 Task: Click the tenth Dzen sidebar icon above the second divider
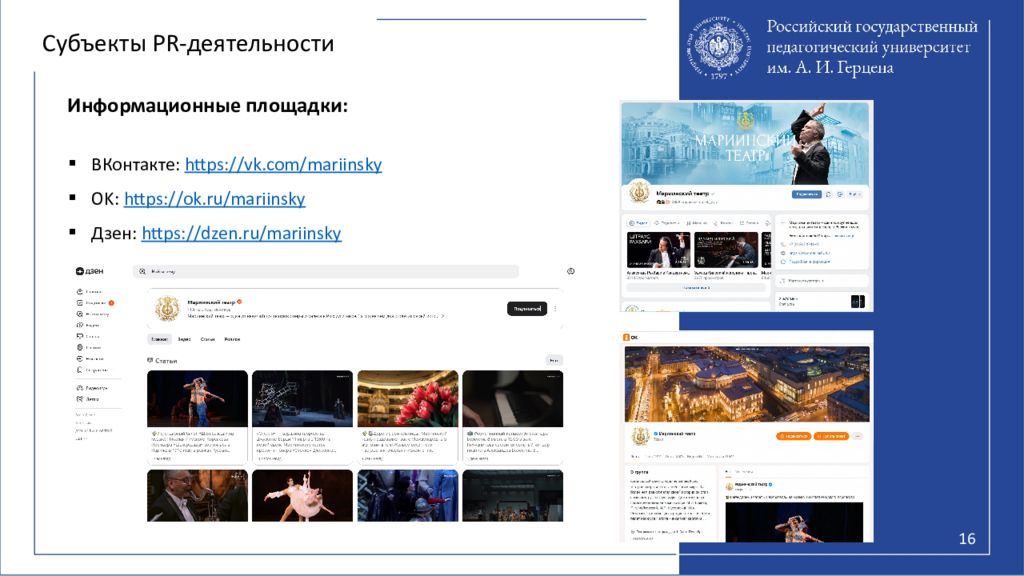80,399
